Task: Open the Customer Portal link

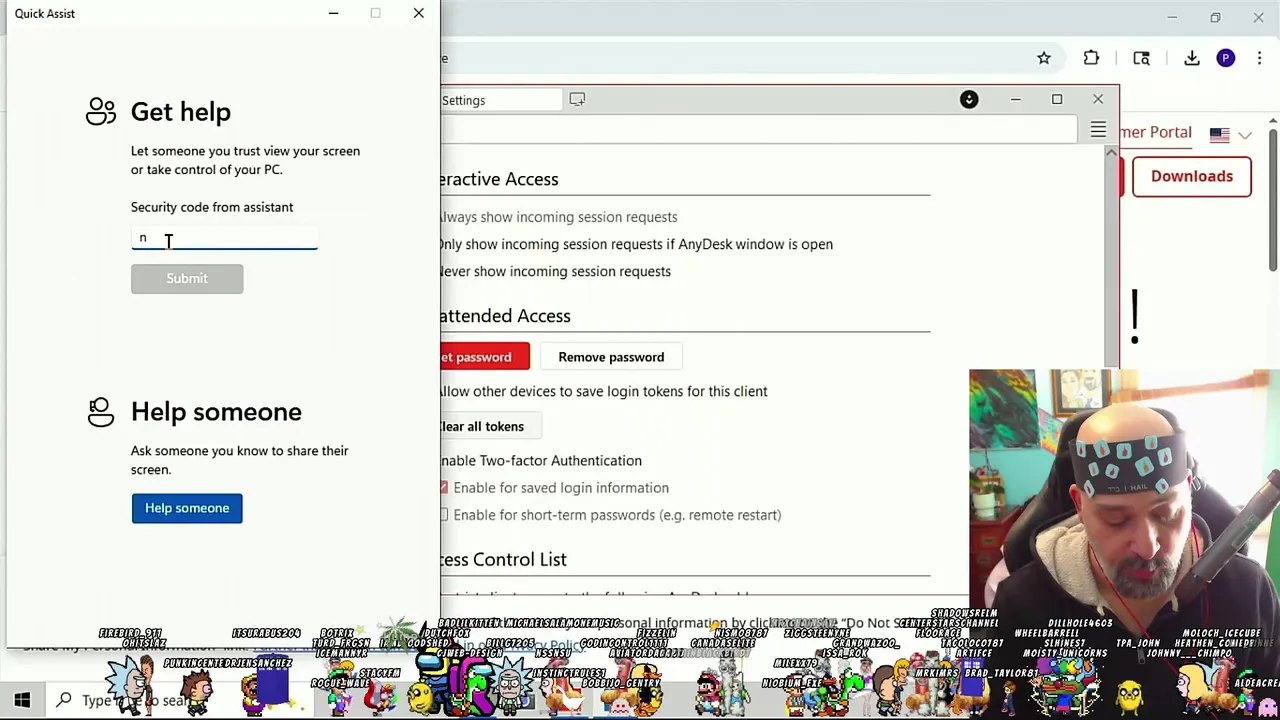Action: click(x=1156, y=132)
